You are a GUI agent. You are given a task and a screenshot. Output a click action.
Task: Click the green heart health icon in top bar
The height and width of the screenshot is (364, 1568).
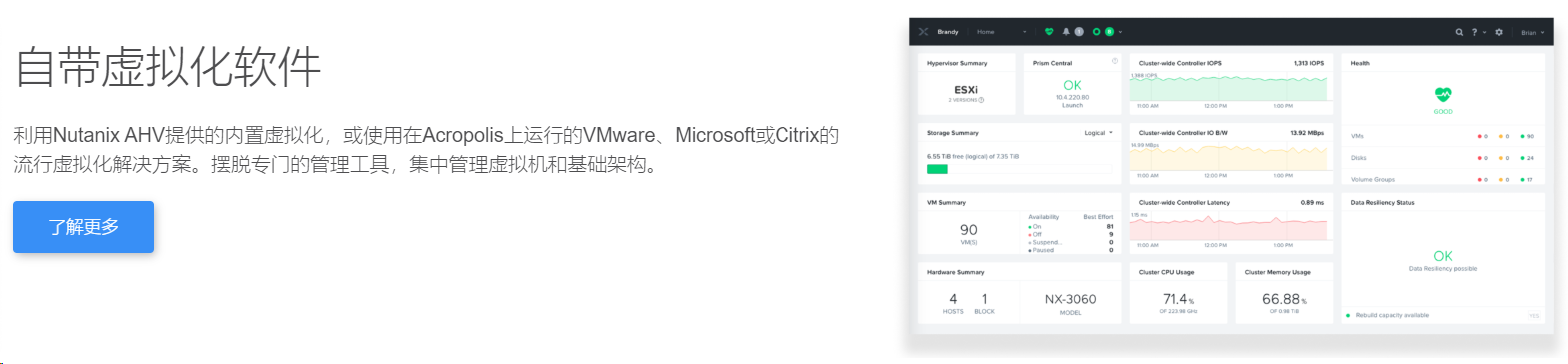pyautogui.click(x=1049, y=32)
